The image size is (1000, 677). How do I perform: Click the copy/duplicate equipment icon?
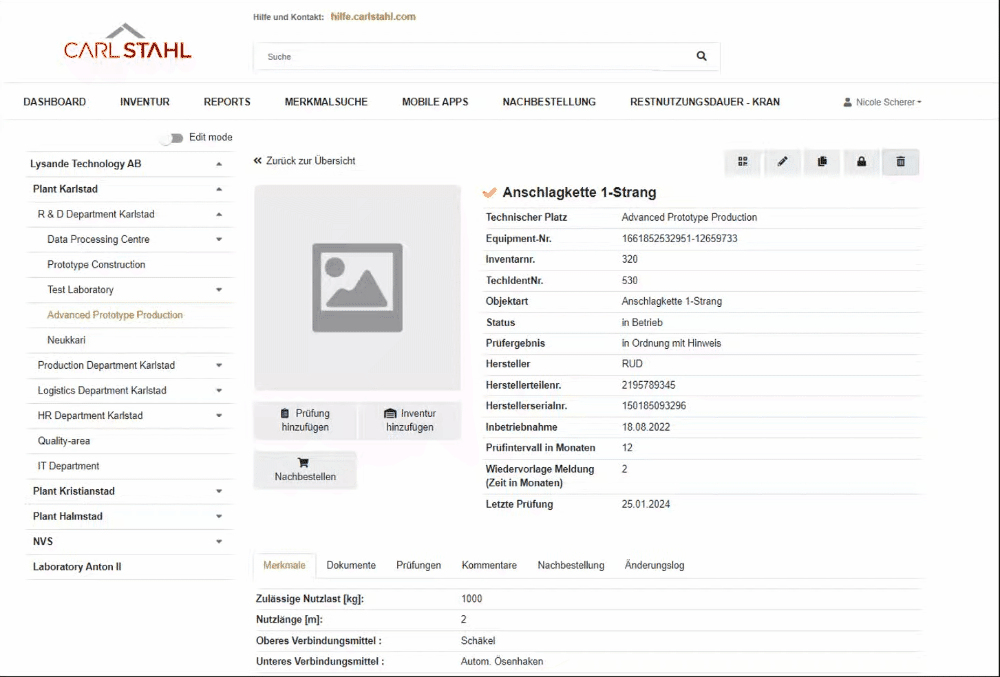coord(822,162)
